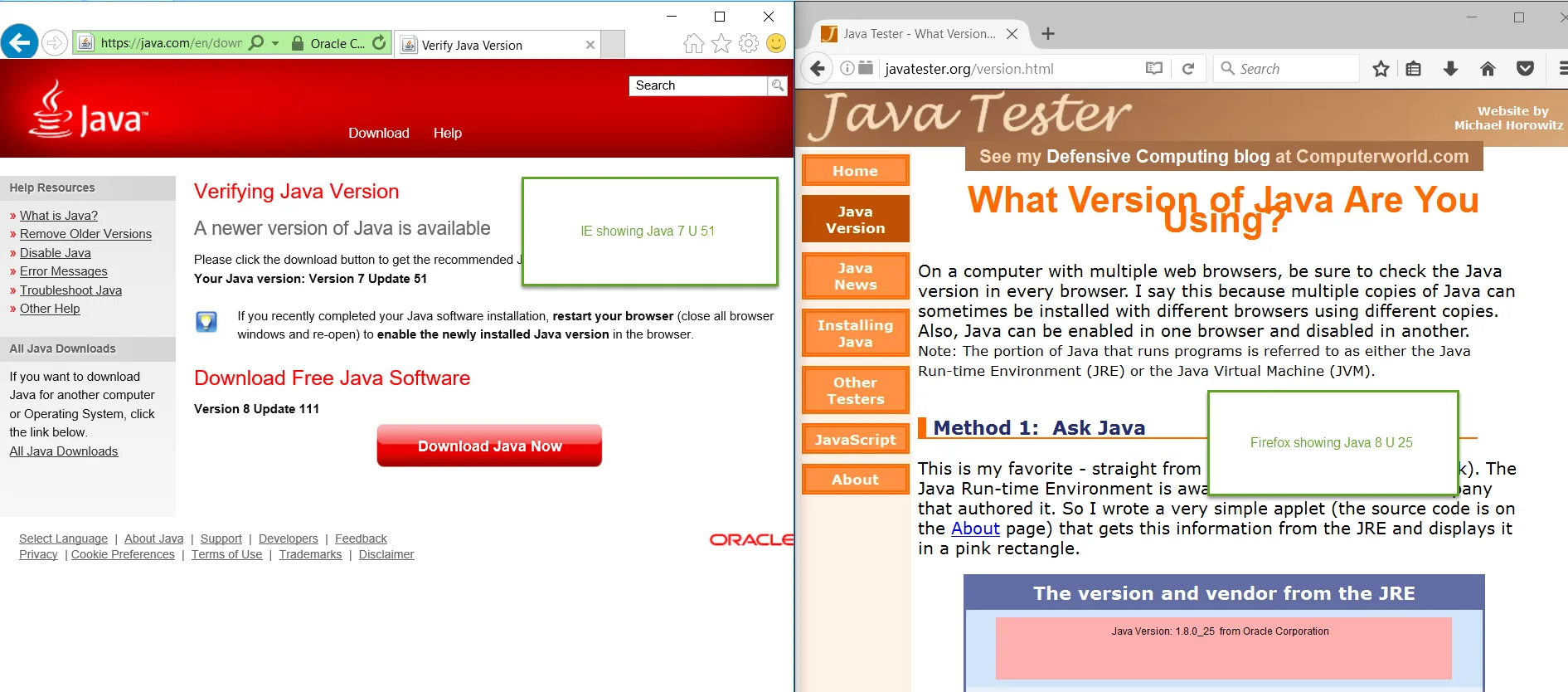Open Cookie Preferences footer link

(123, 554)
